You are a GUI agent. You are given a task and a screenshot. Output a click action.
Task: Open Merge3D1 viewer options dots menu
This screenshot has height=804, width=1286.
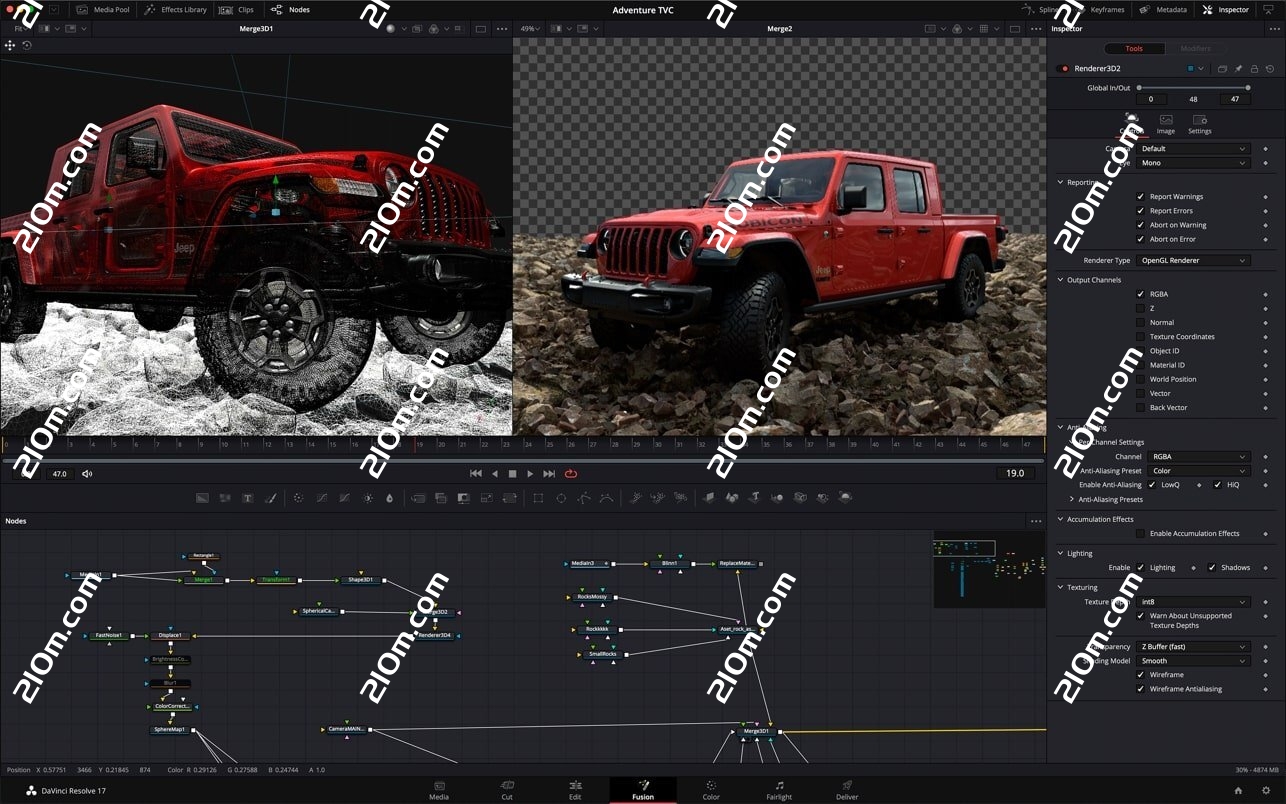point(502,29)
